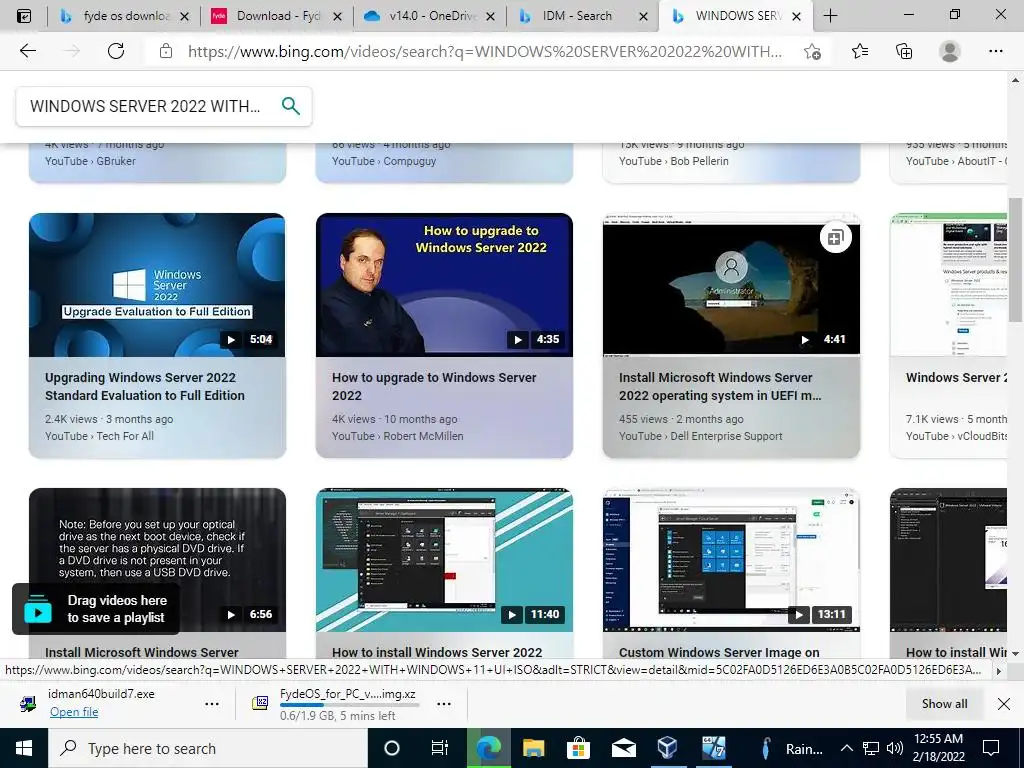
Task: Click the Bing video search box
Action: pos(145,106)
